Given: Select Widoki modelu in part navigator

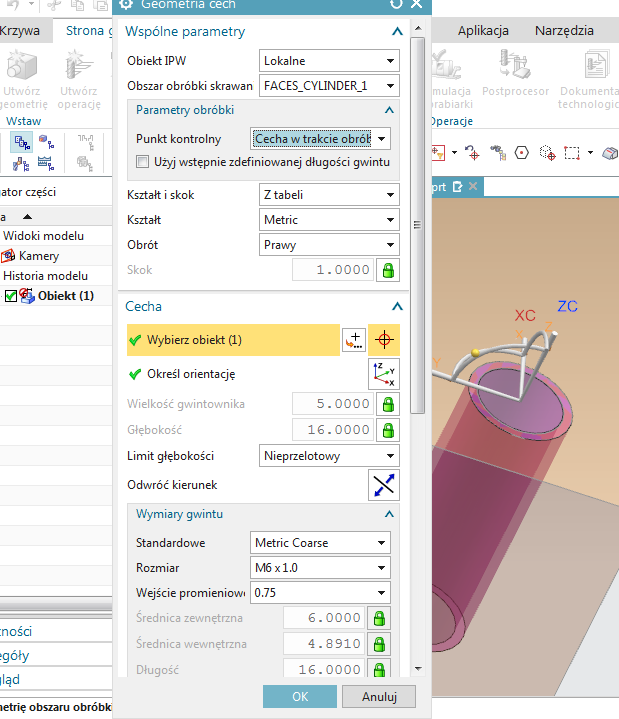Looking at the screenshot, I should (x=44, y=236).
